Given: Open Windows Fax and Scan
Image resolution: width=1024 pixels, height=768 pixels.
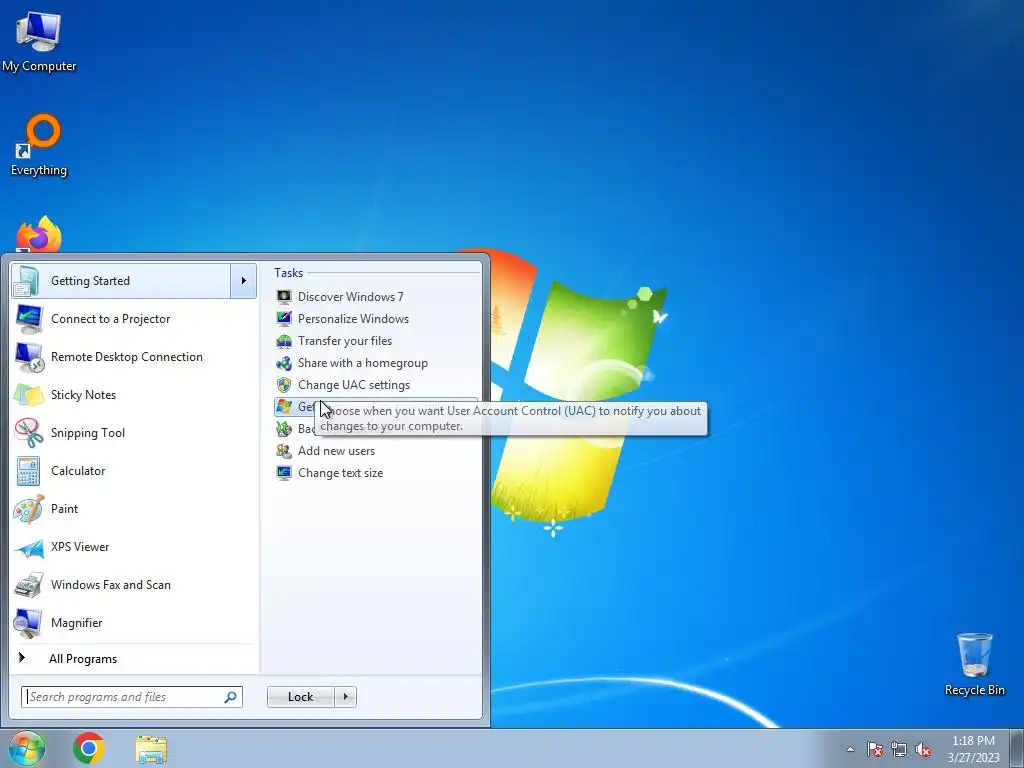Looking at the screenshot, I should click(x=134, y=585).
